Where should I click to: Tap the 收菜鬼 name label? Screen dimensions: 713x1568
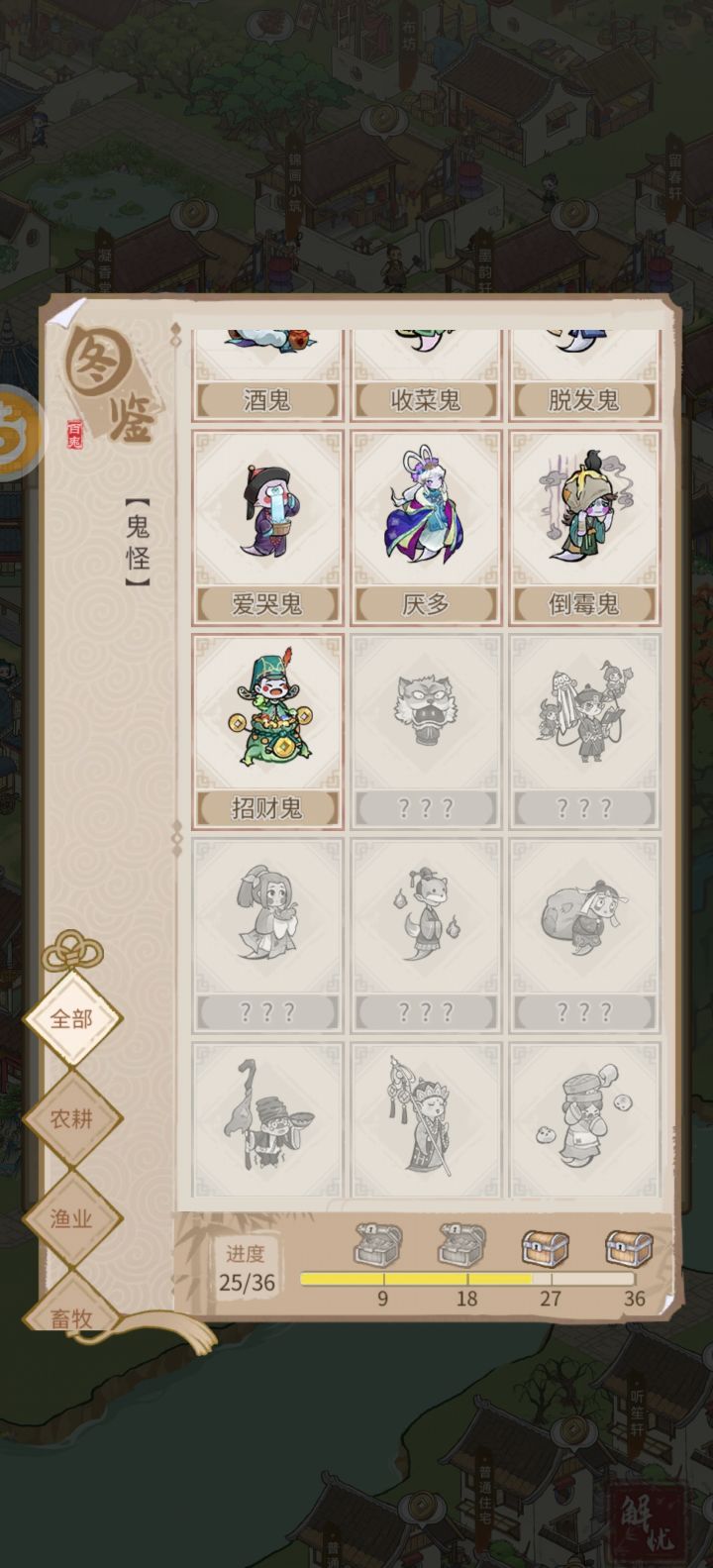[x=425, y=400]
